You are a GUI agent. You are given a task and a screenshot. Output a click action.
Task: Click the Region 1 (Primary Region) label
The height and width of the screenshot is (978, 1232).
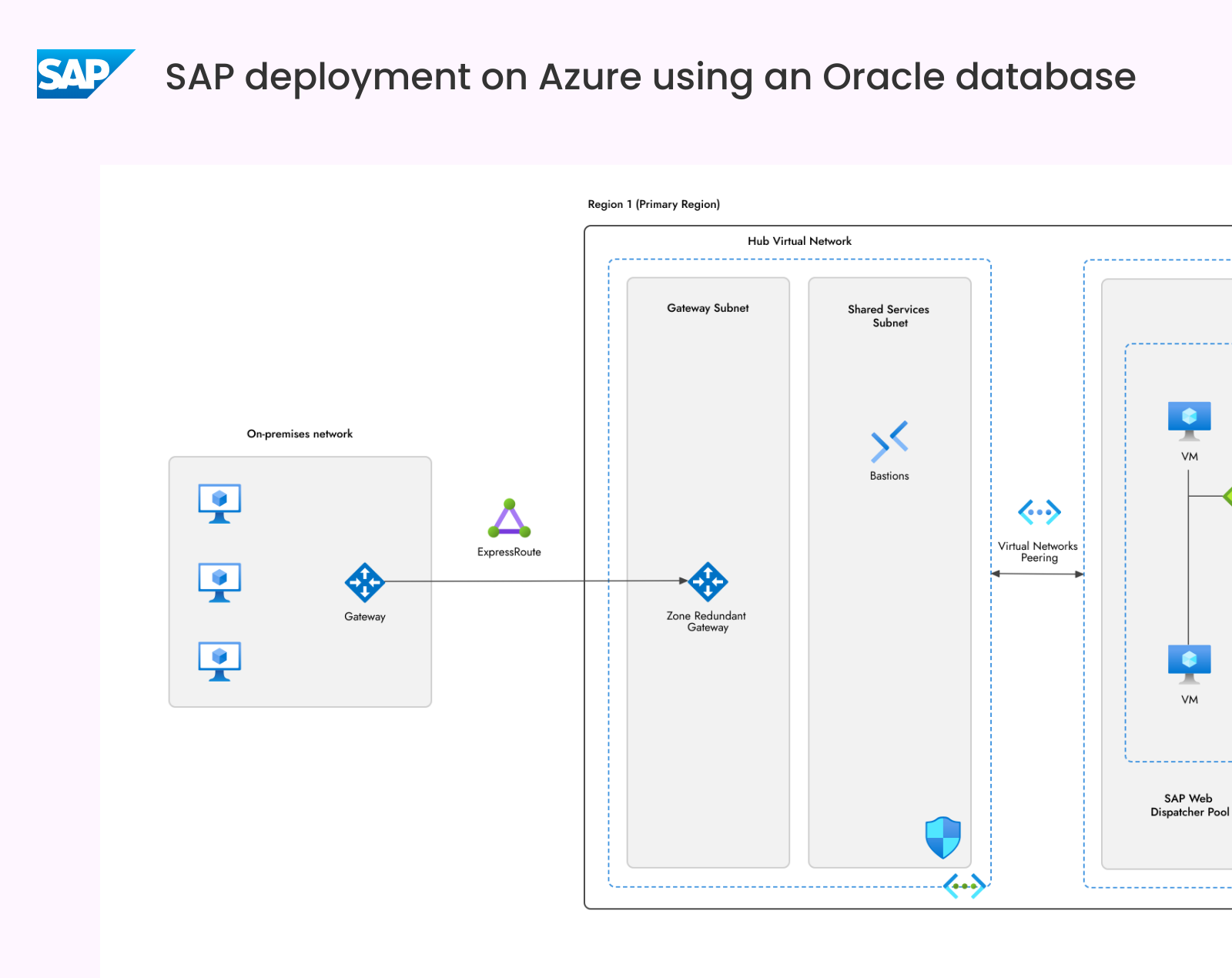(x=654, y=204)
